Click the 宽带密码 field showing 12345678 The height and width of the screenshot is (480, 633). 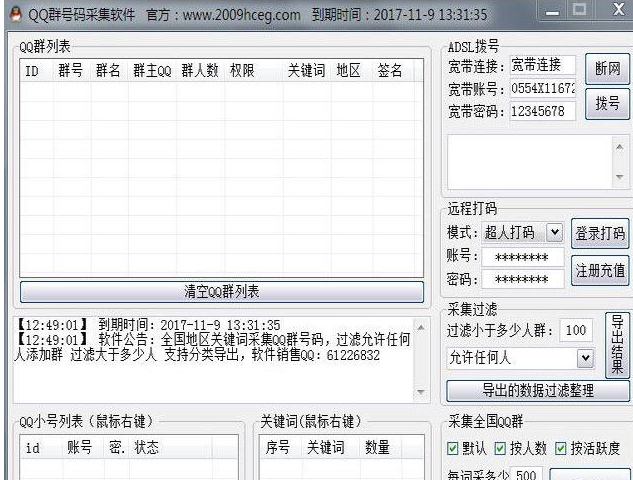[542, 111]
